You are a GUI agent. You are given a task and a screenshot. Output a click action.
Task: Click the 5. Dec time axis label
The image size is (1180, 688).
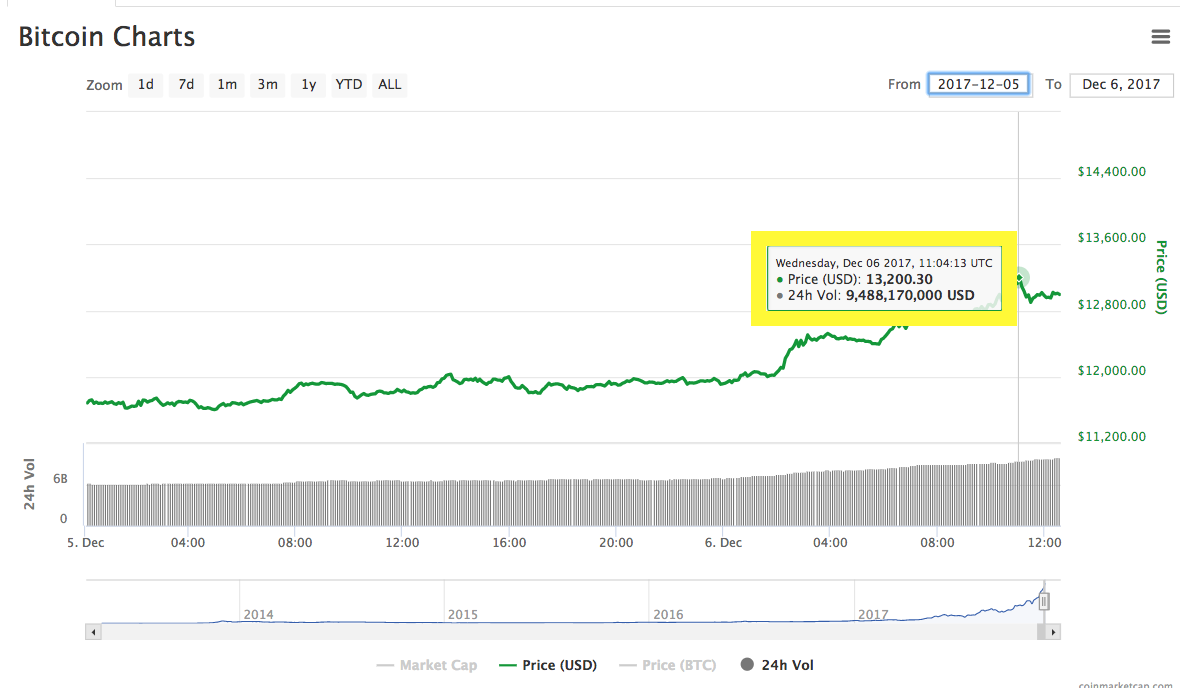click(x=86, y=543)
